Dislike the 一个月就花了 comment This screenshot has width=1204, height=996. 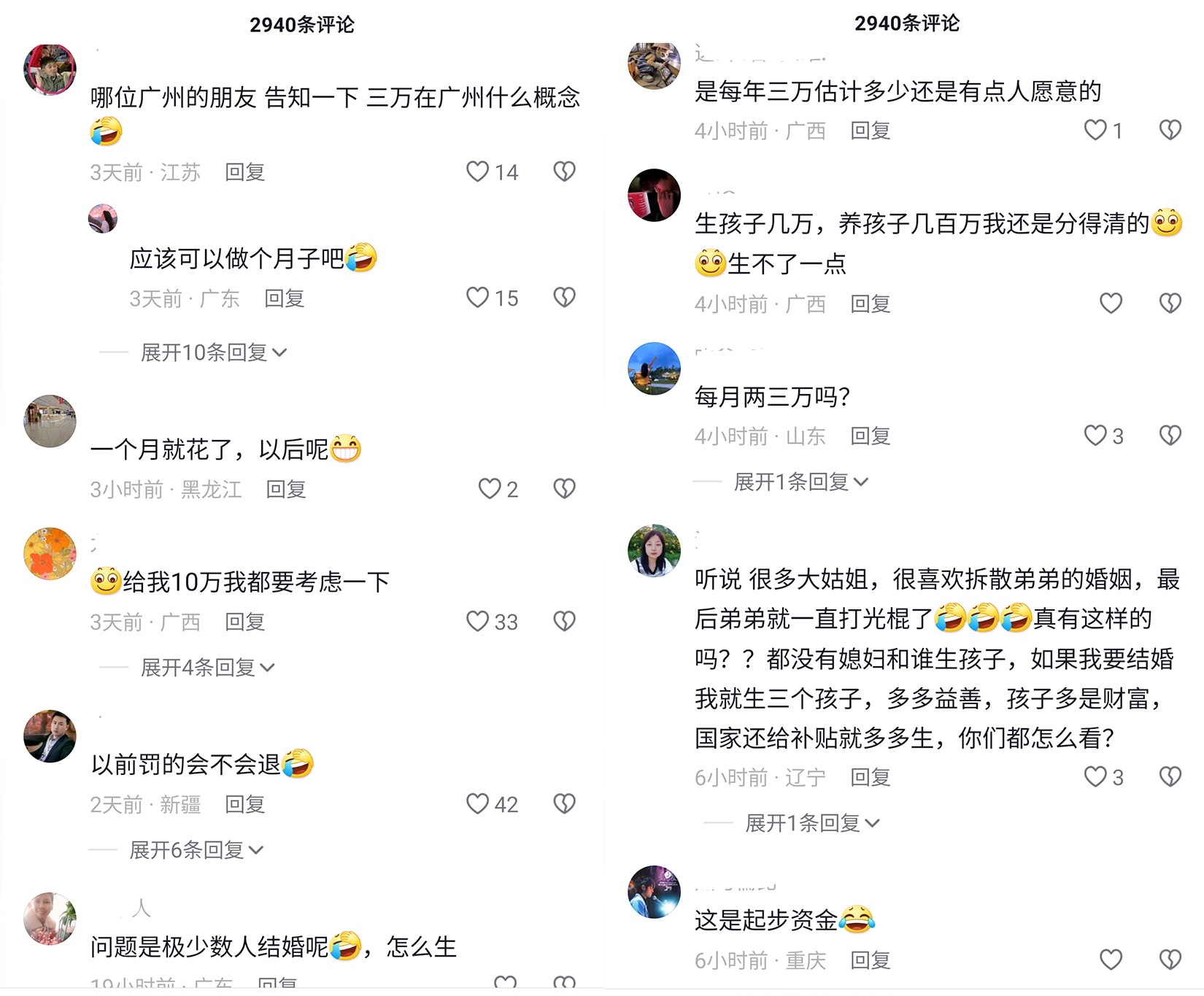(x=564, y=488)
